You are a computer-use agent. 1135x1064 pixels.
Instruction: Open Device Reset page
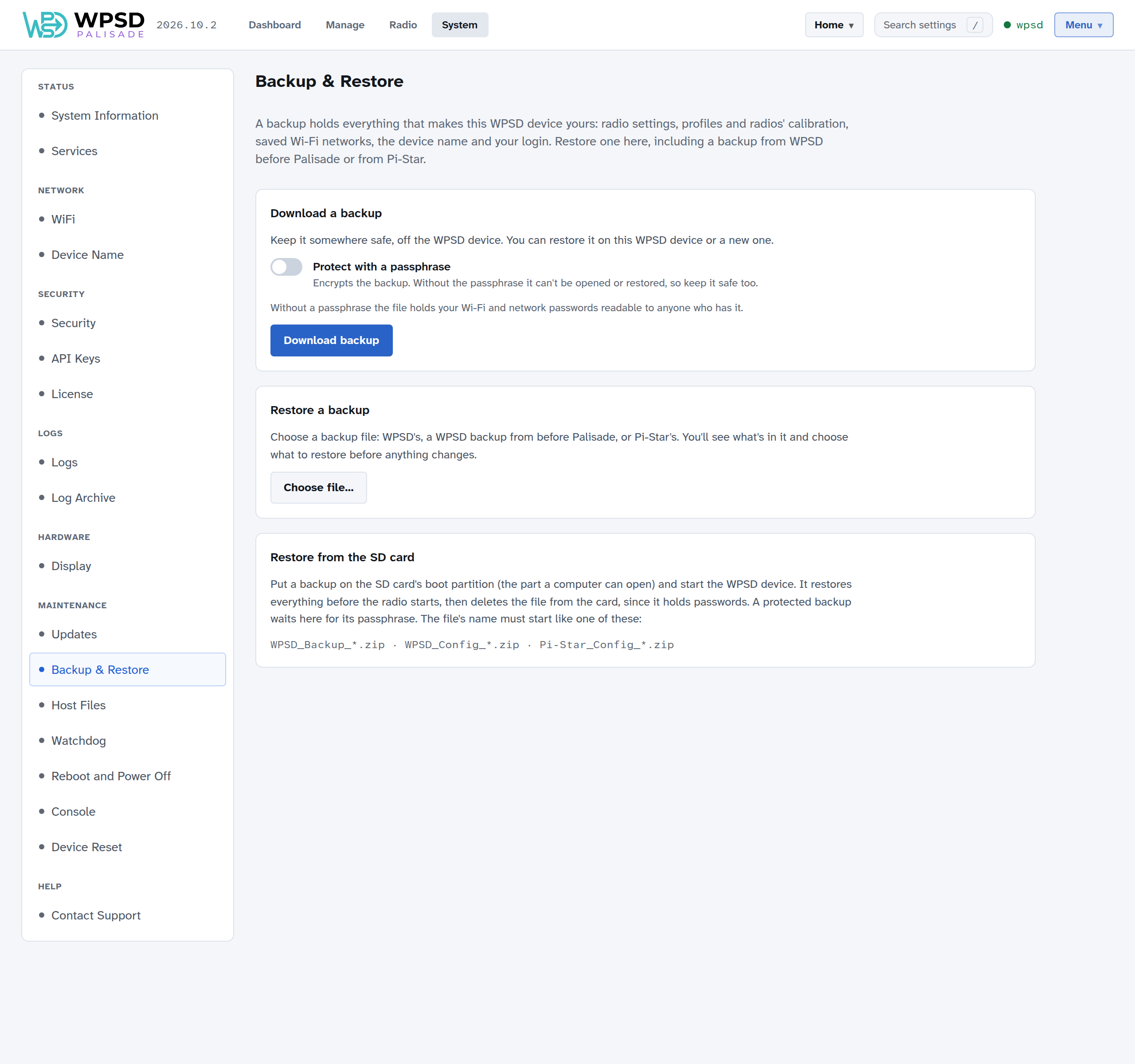pyautogui.click(x=127, y=847)
